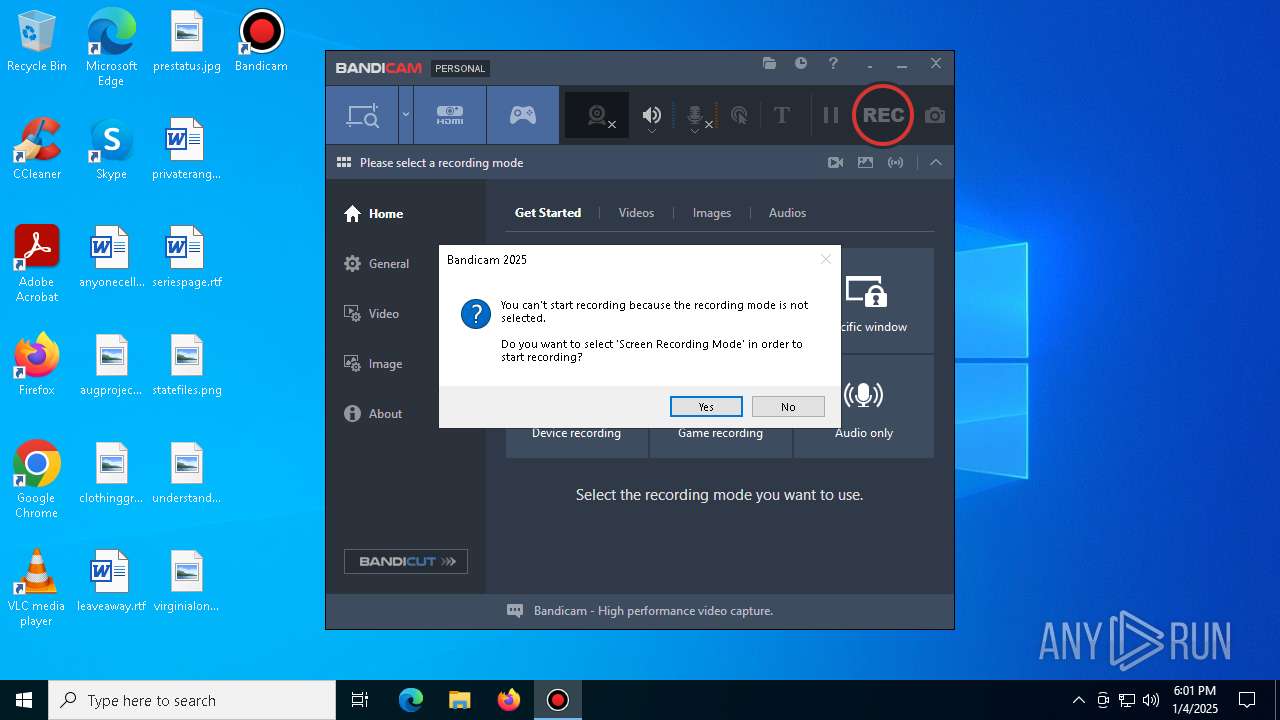
Task: Click No in the Bandicam 2025 dialog
Action: (x=788, y=407)
